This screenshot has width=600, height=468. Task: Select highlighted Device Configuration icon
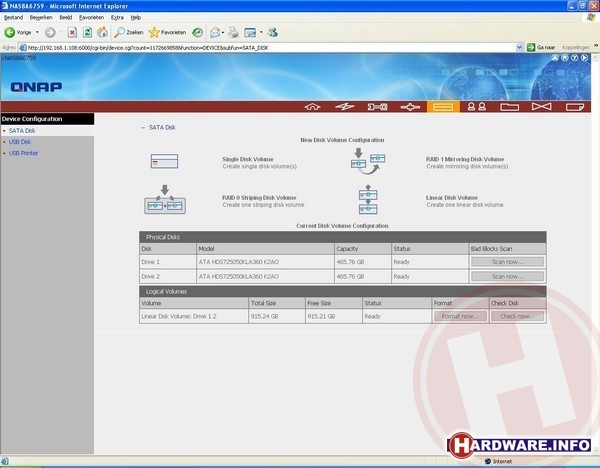click(443, 107)
